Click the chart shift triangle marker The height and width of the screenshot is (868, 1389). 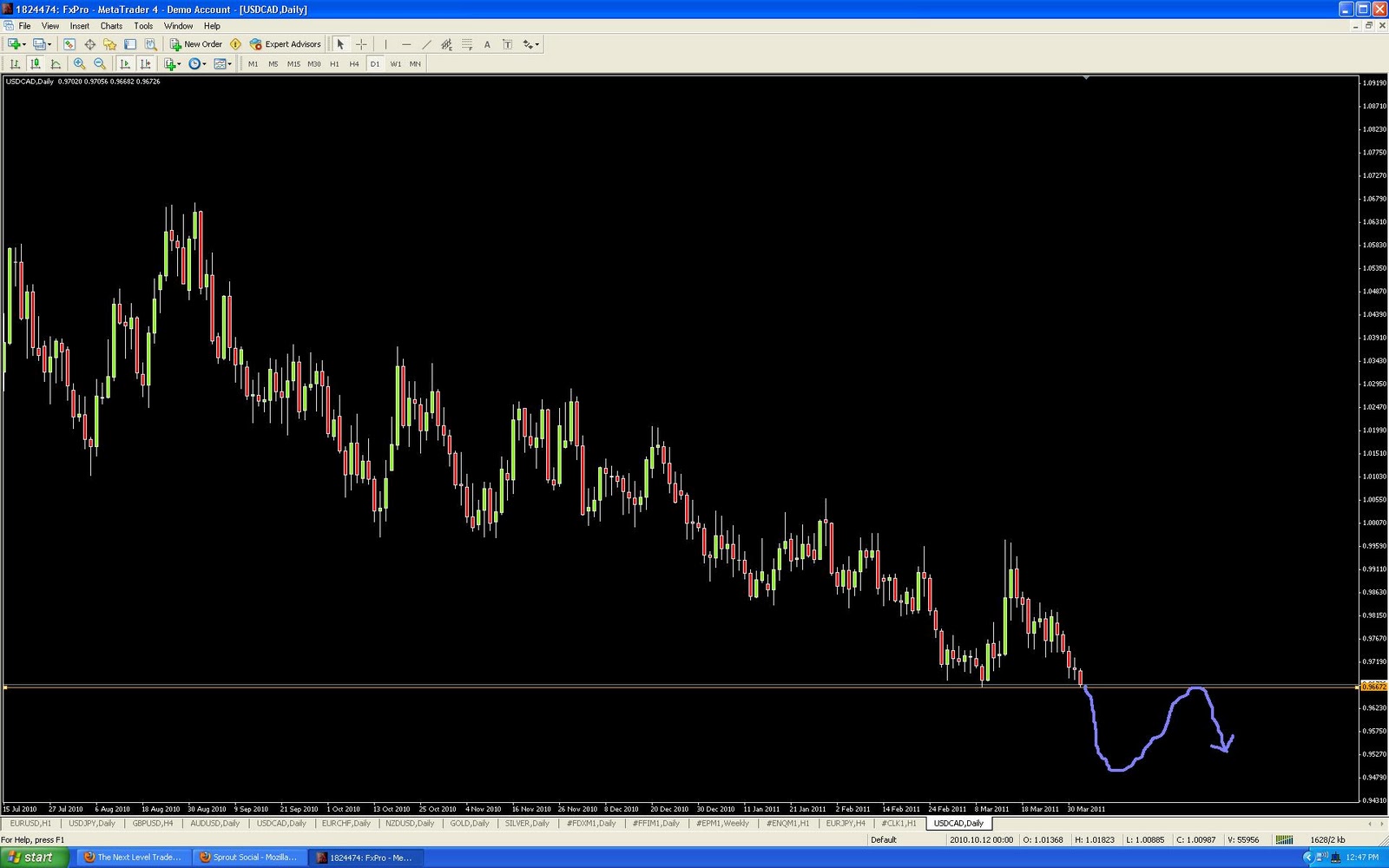coord(1086,78)
